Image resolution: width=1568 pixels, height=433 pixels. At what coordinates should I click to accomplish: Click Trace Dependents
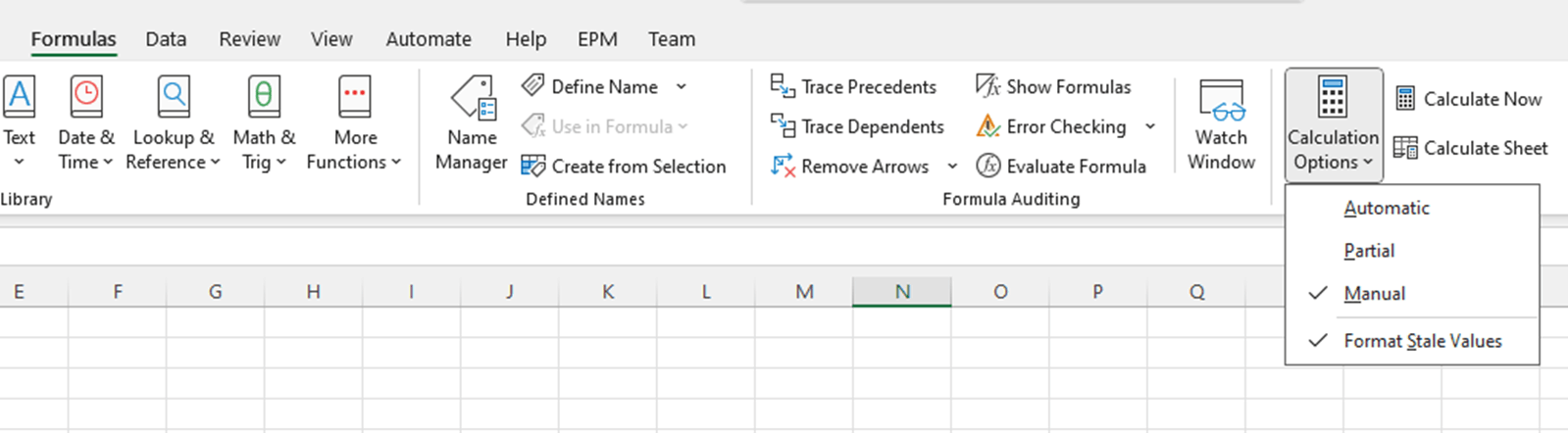(857, 126)
